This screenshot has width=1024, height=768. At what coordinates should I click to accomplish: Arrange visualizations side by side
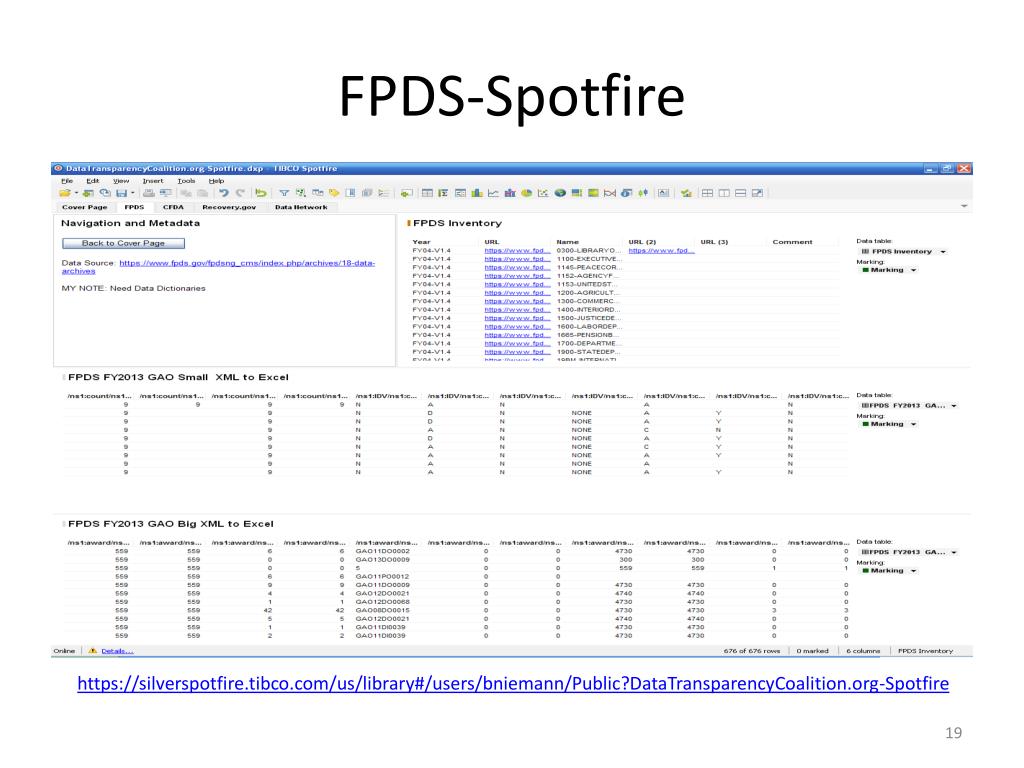[x=724, y=193]
